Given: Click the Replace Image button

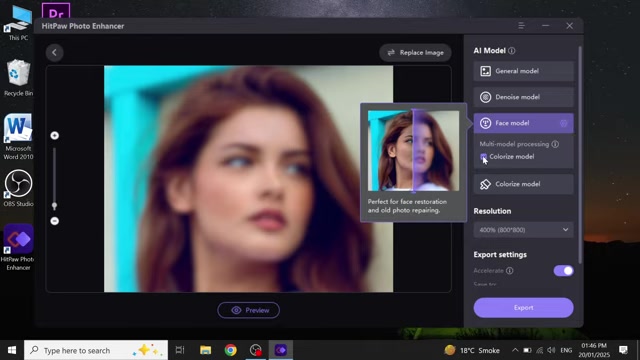Looking at the screenshot, I should [415, 53].
